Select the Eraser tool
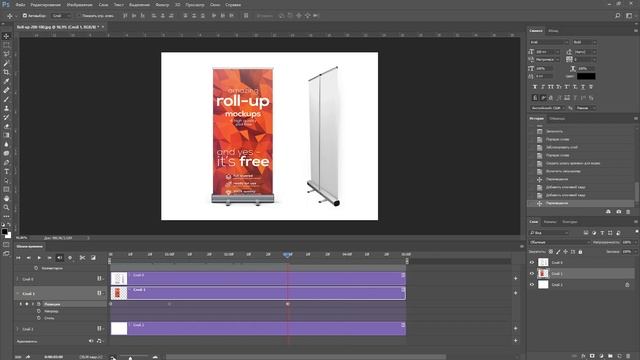 pyautogui.click(x=6, y=126)
